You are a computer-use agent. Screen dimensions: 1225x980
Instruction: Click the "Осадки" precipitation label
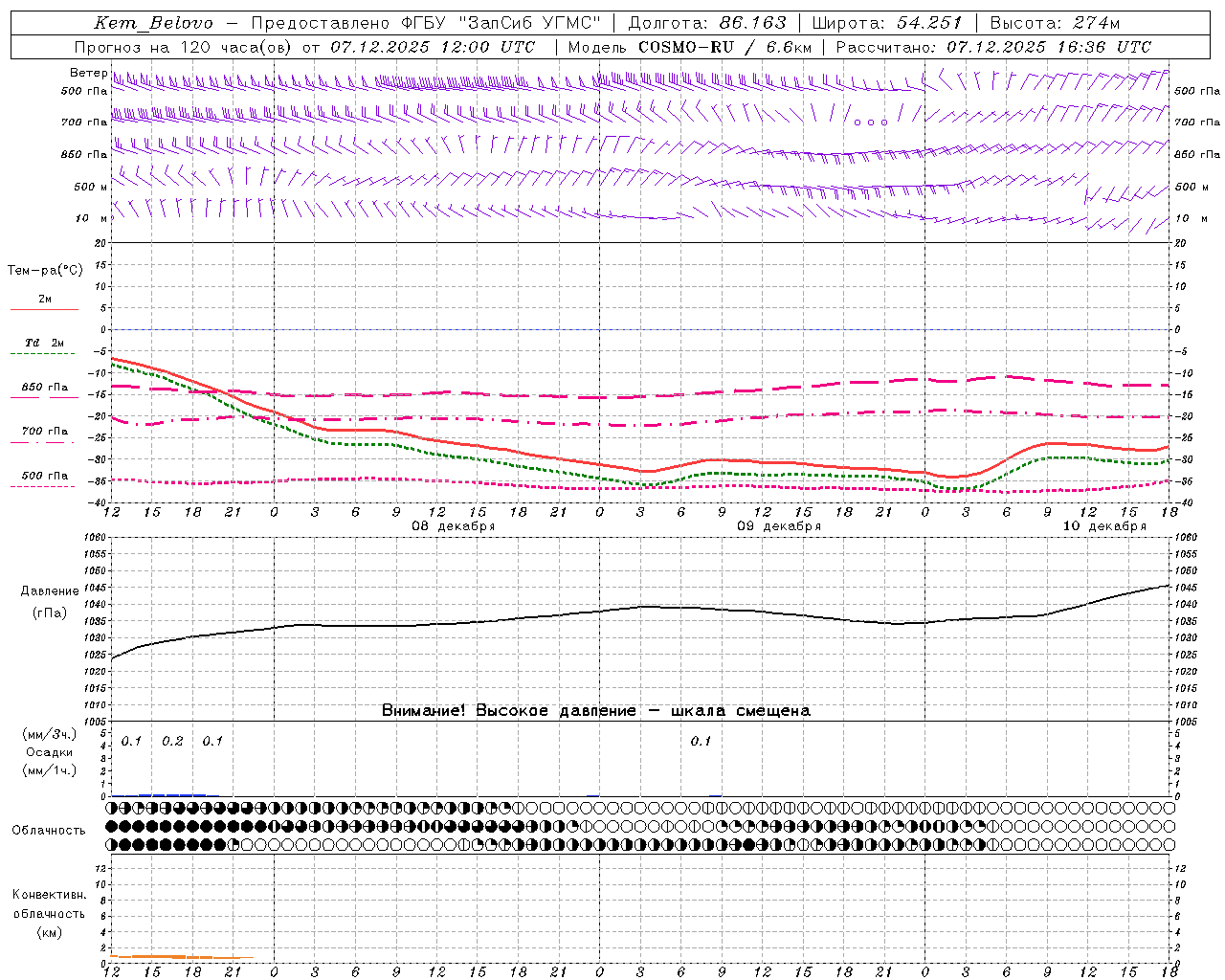pyautogui.click(x=50, y=752)
